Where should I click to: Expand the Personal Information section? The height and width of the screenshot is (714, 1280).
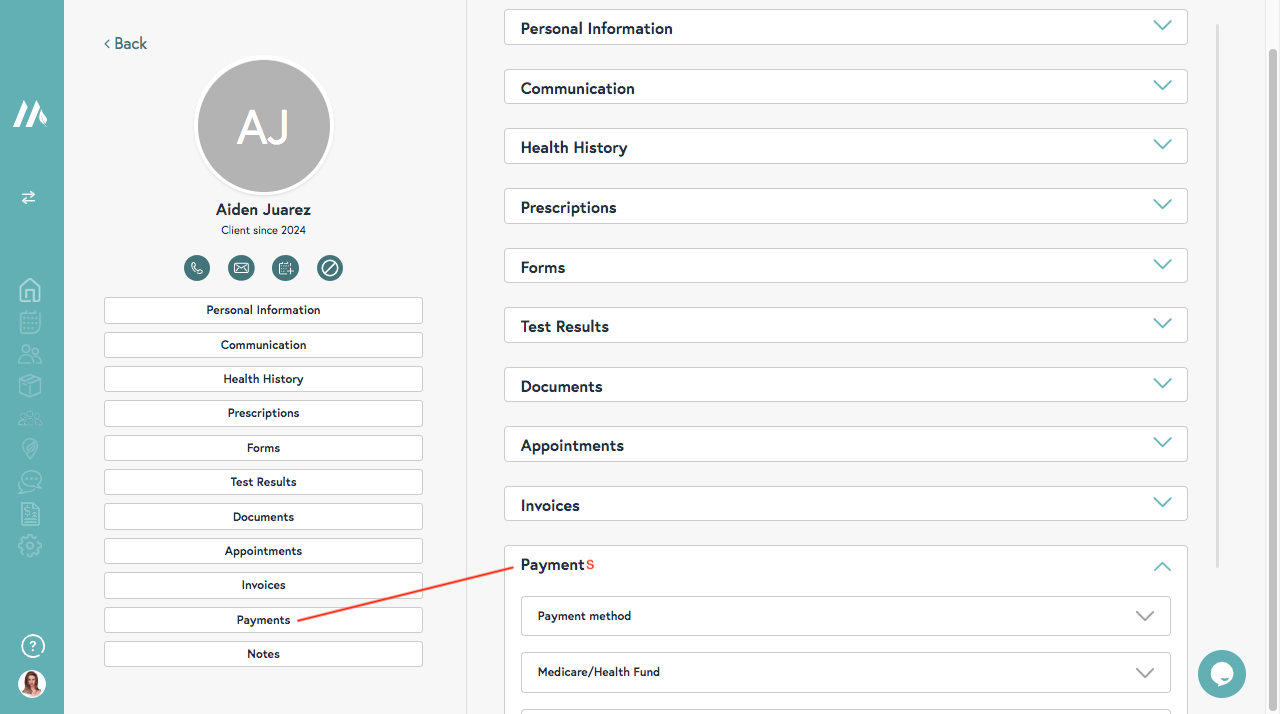pyautogui.click(x=845, y=27)
